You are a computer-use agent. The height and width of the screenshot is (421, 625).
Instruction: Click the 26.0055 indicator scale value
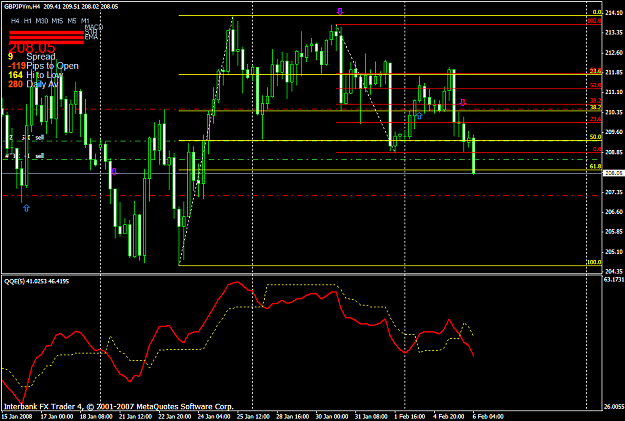[614, 407]
